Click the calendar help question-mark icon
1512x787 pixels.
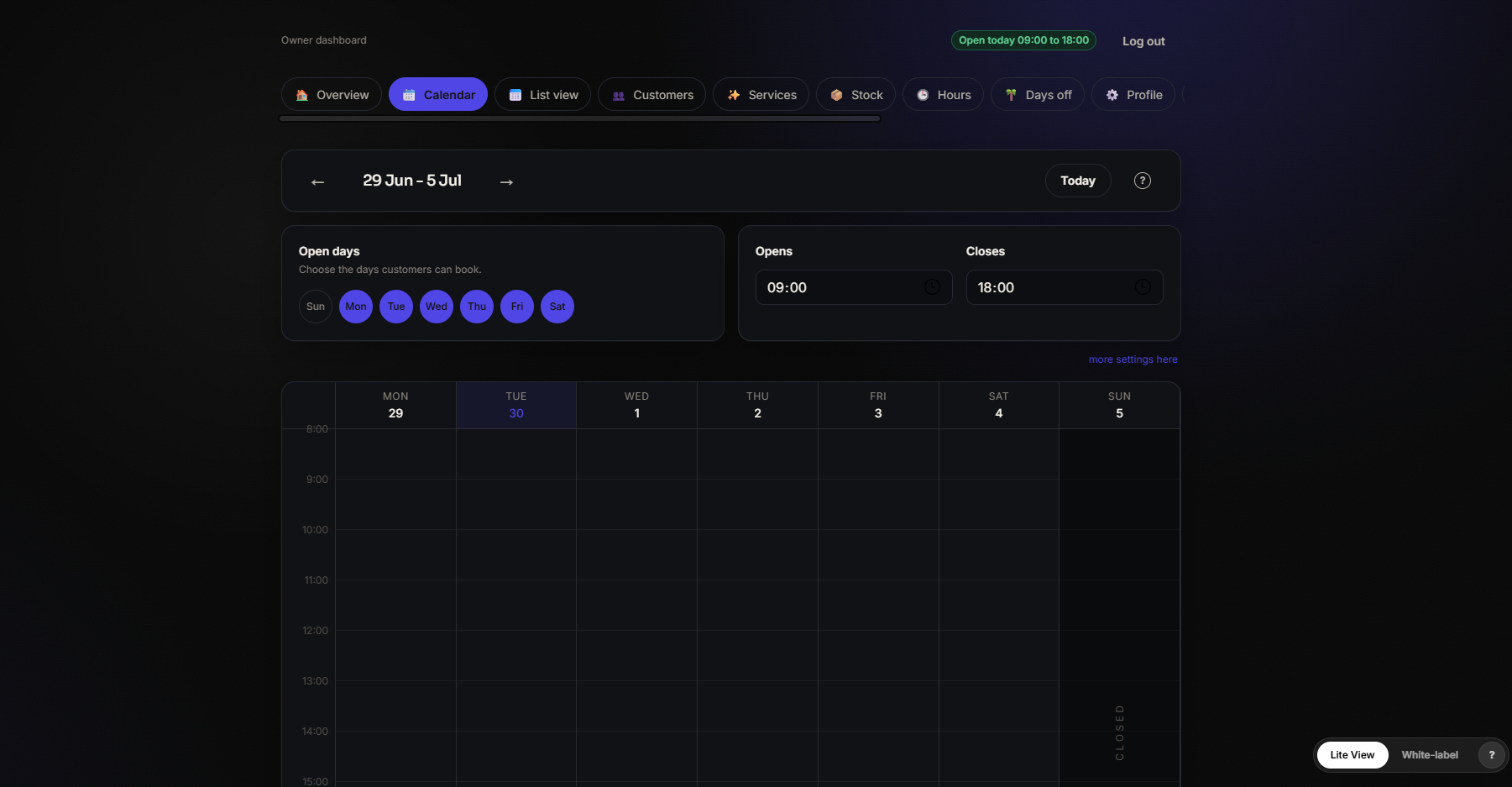1143,181
